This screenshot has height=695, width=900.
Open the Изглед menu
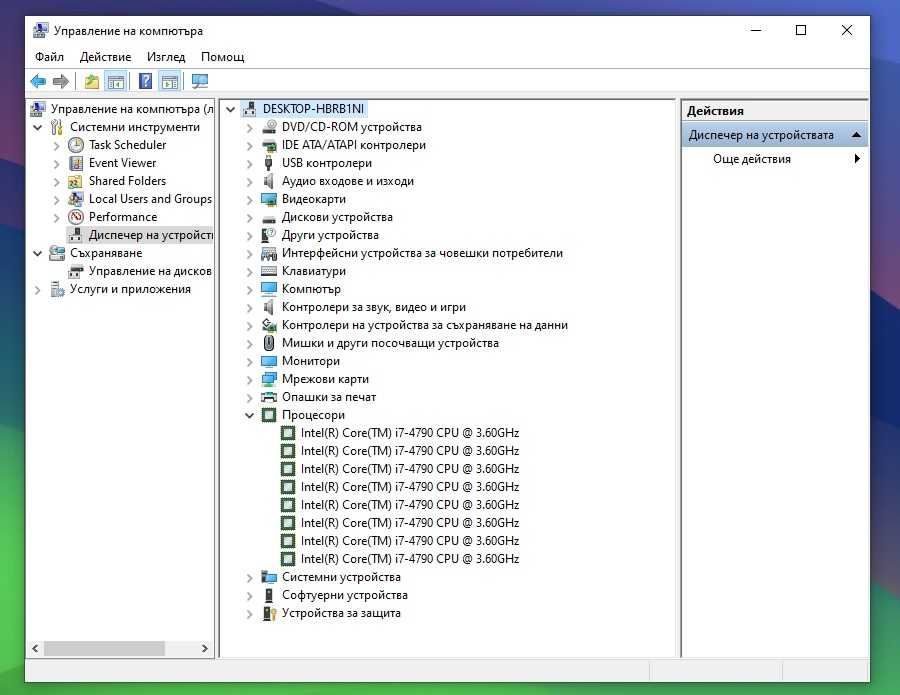166,57
